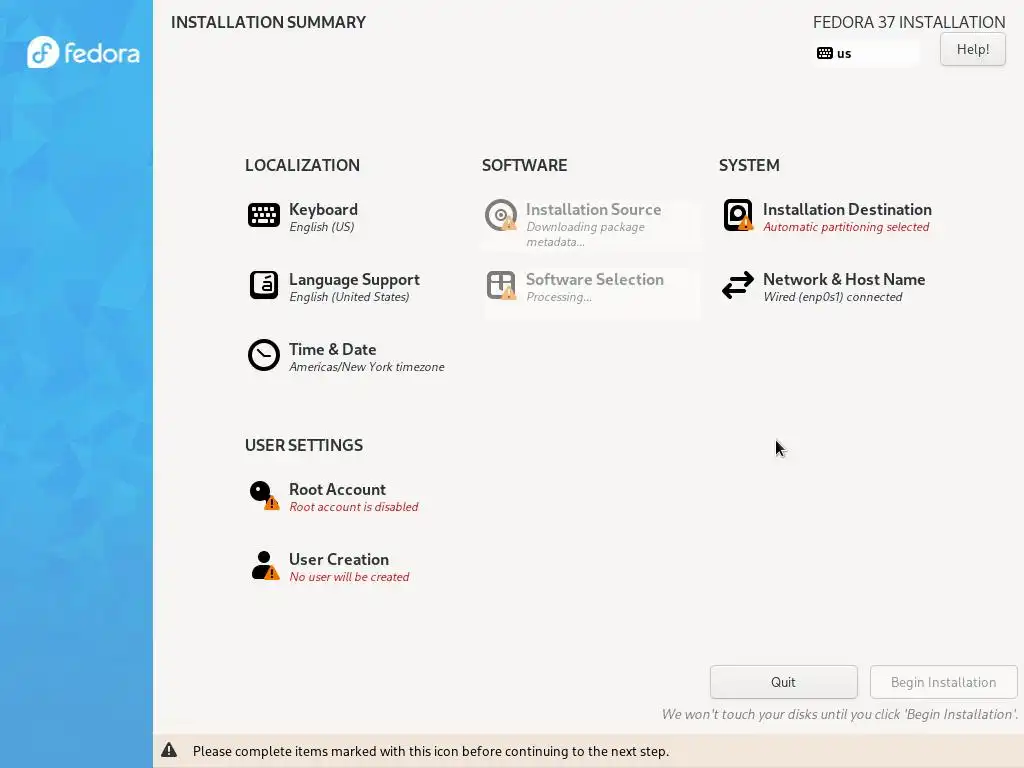Open User Creation settings label
This screenshot has width=1024, height=768.
pos(338,560)
